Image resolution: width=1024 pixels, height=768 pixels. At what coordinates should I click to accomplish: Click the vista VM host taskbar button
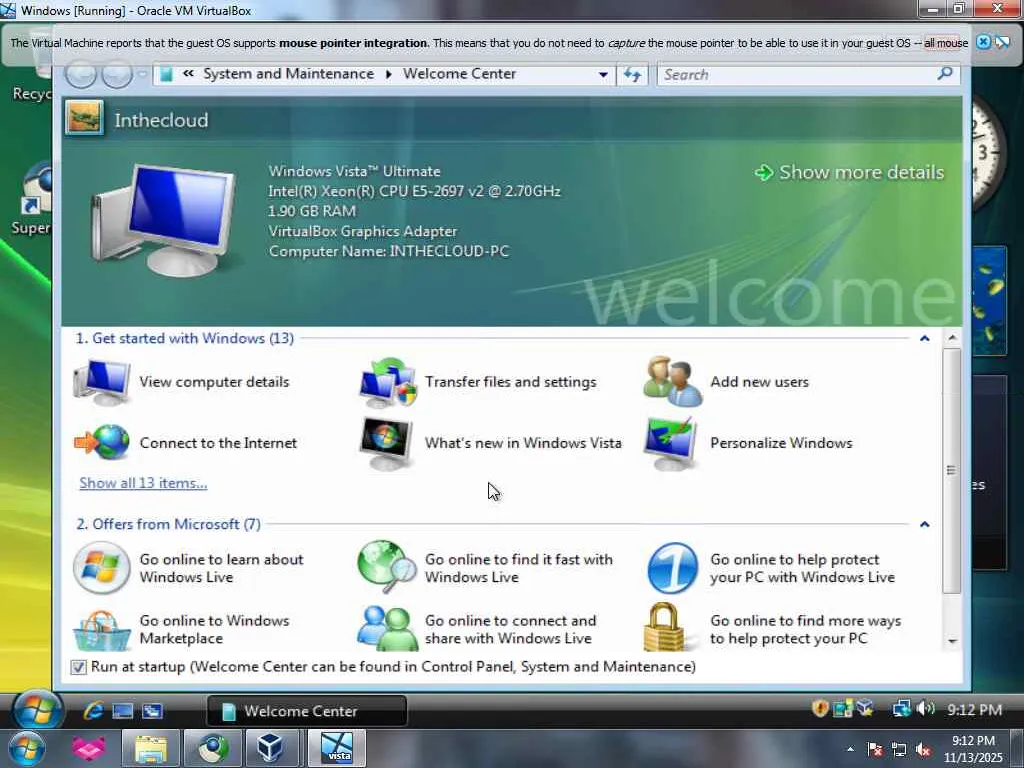337,748
